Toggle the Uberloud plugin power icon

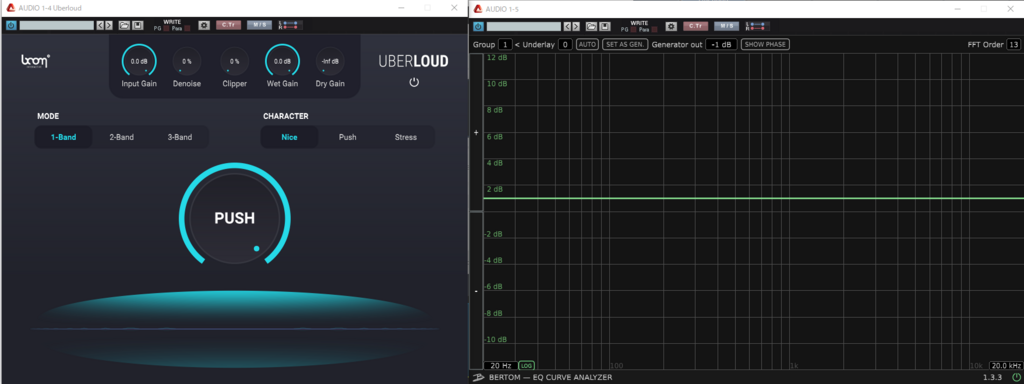pos(414,82)
